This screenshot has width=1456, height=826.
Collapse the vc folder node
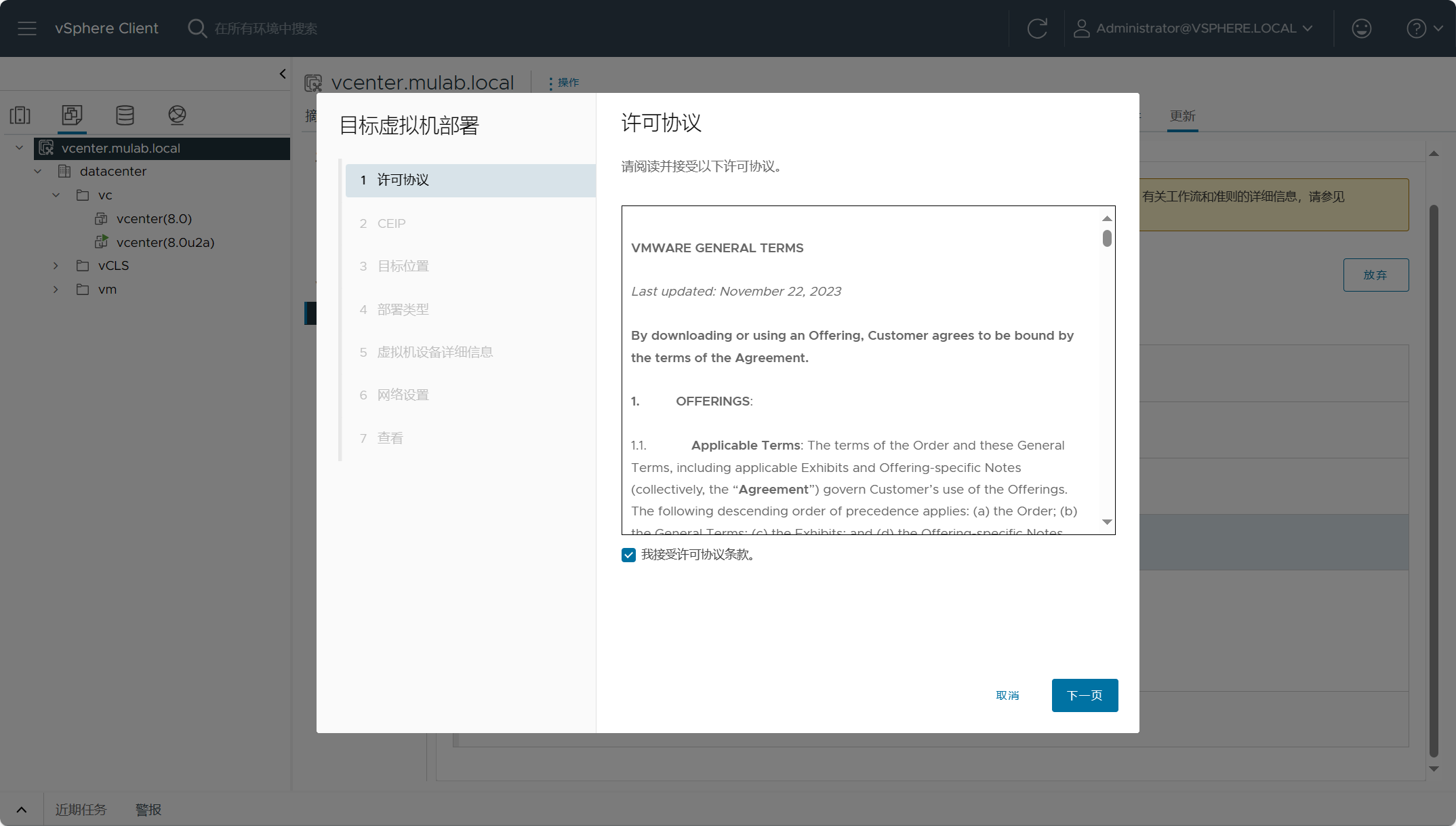pos(56,195)
